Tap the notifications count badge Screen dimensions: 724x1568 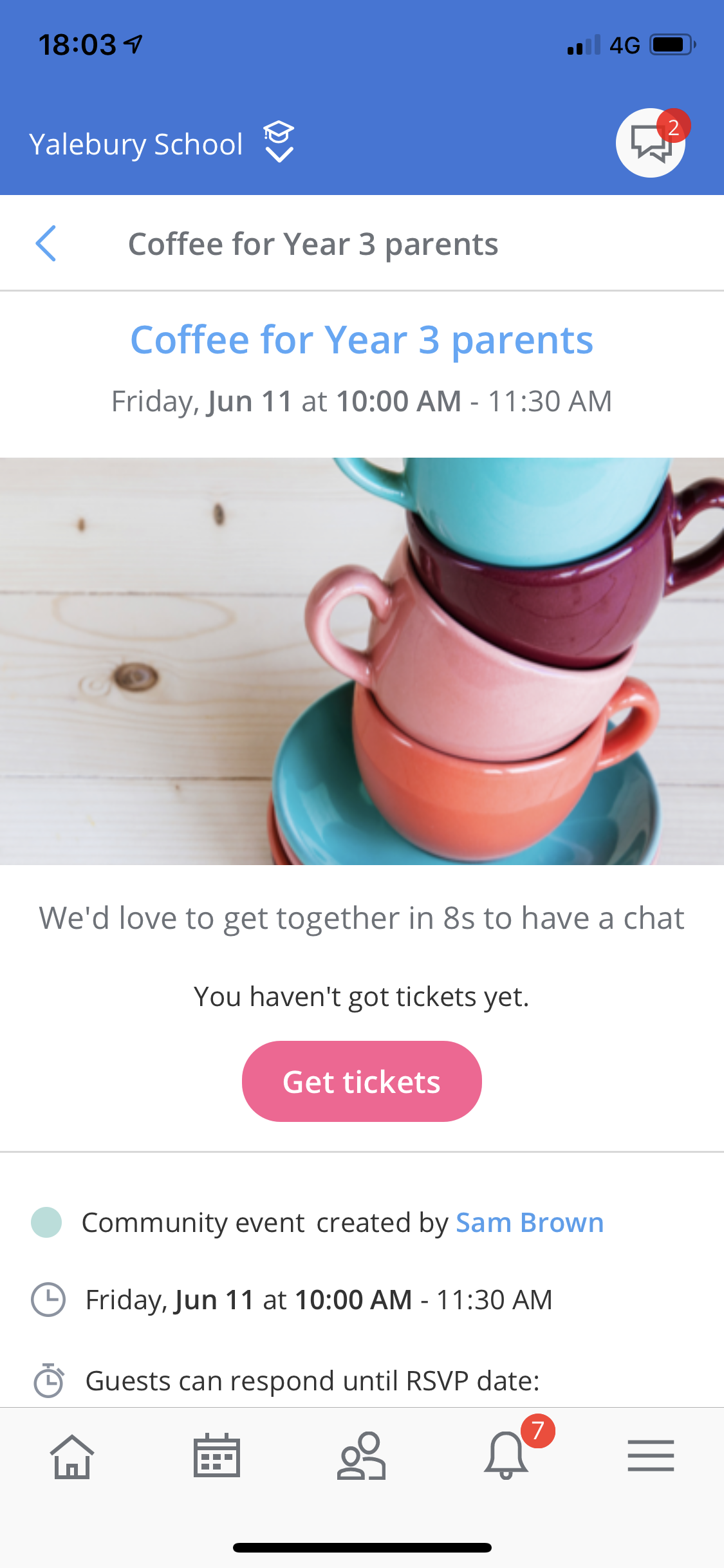pos(538,1431)
